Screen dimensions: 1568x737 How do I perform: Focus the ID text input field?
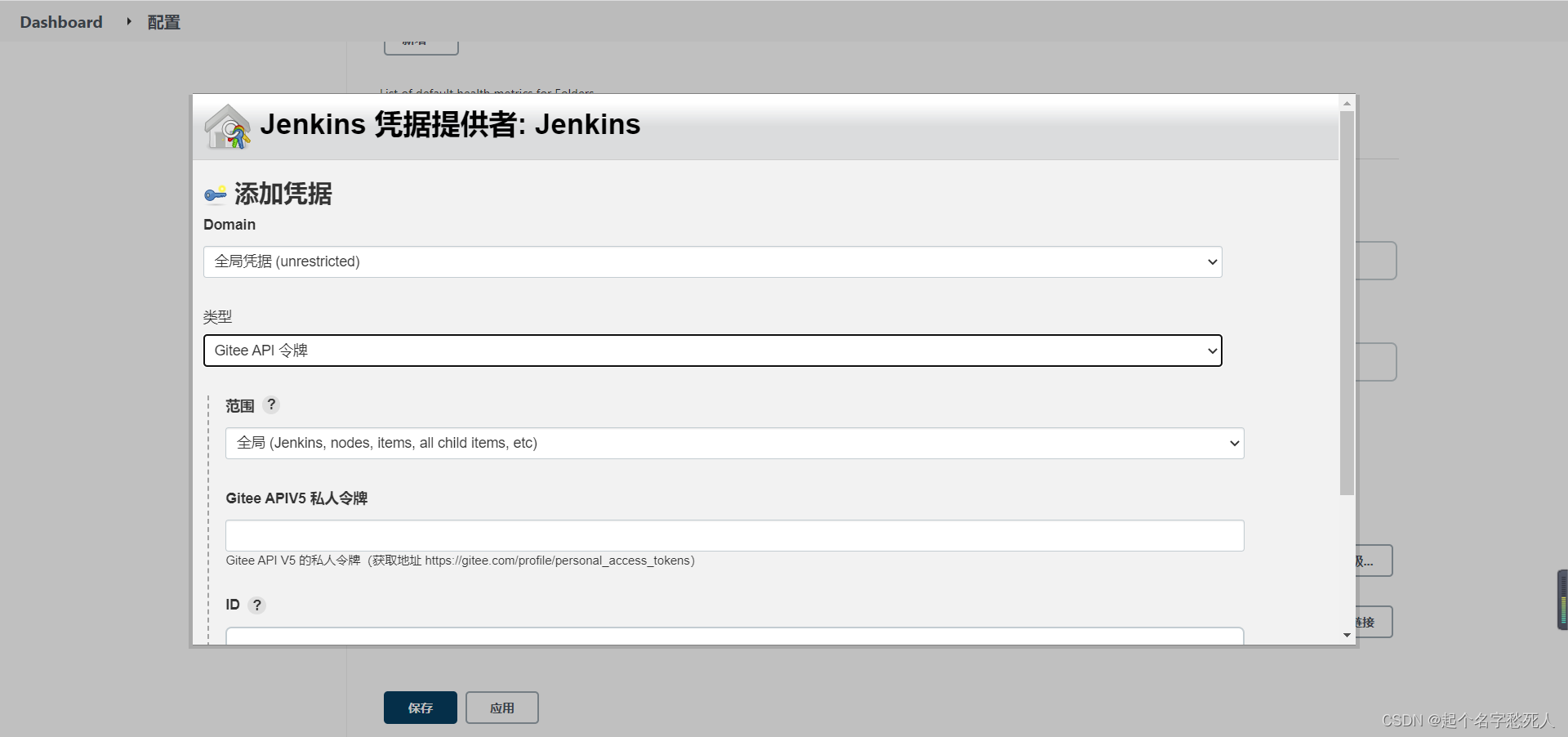tap(734, 636)
